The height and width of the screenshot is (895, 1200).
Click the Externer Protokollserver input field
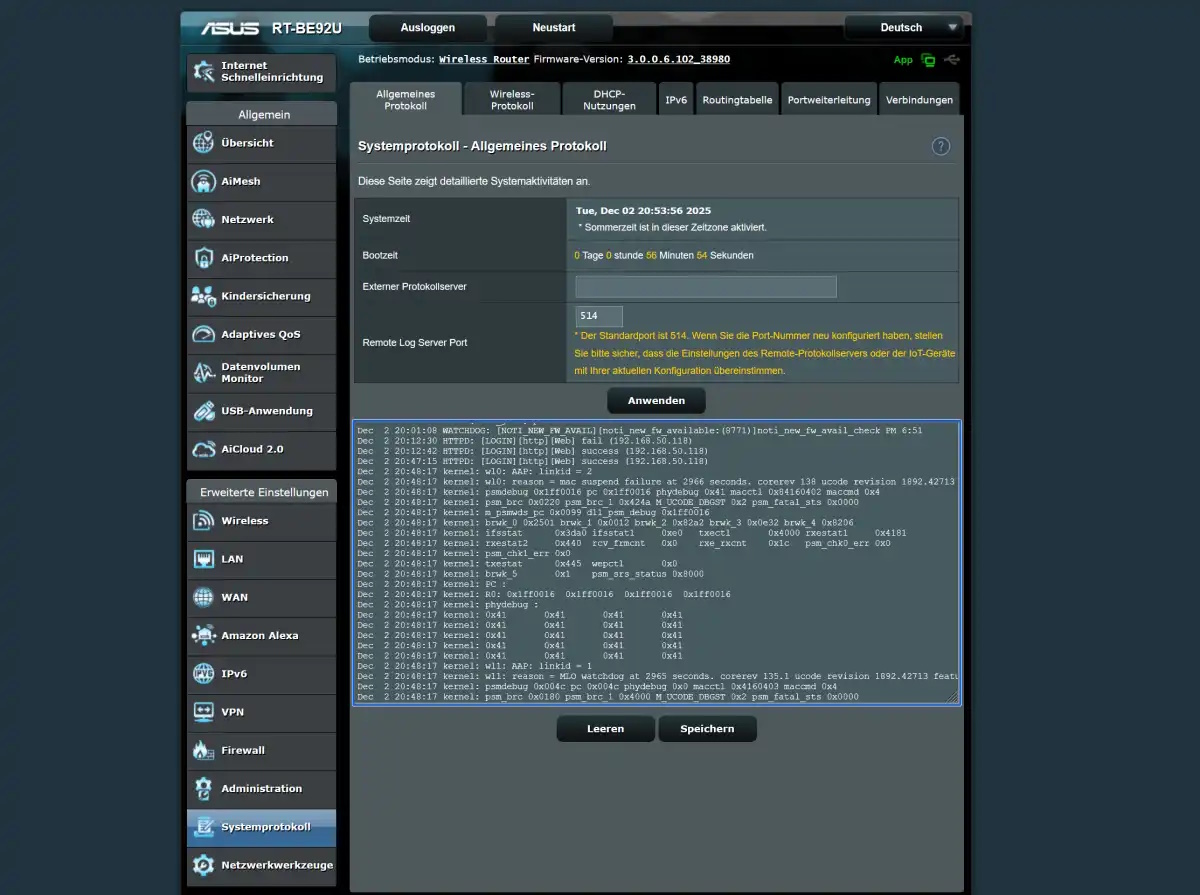pyautogui.click(x=705, y=287)
